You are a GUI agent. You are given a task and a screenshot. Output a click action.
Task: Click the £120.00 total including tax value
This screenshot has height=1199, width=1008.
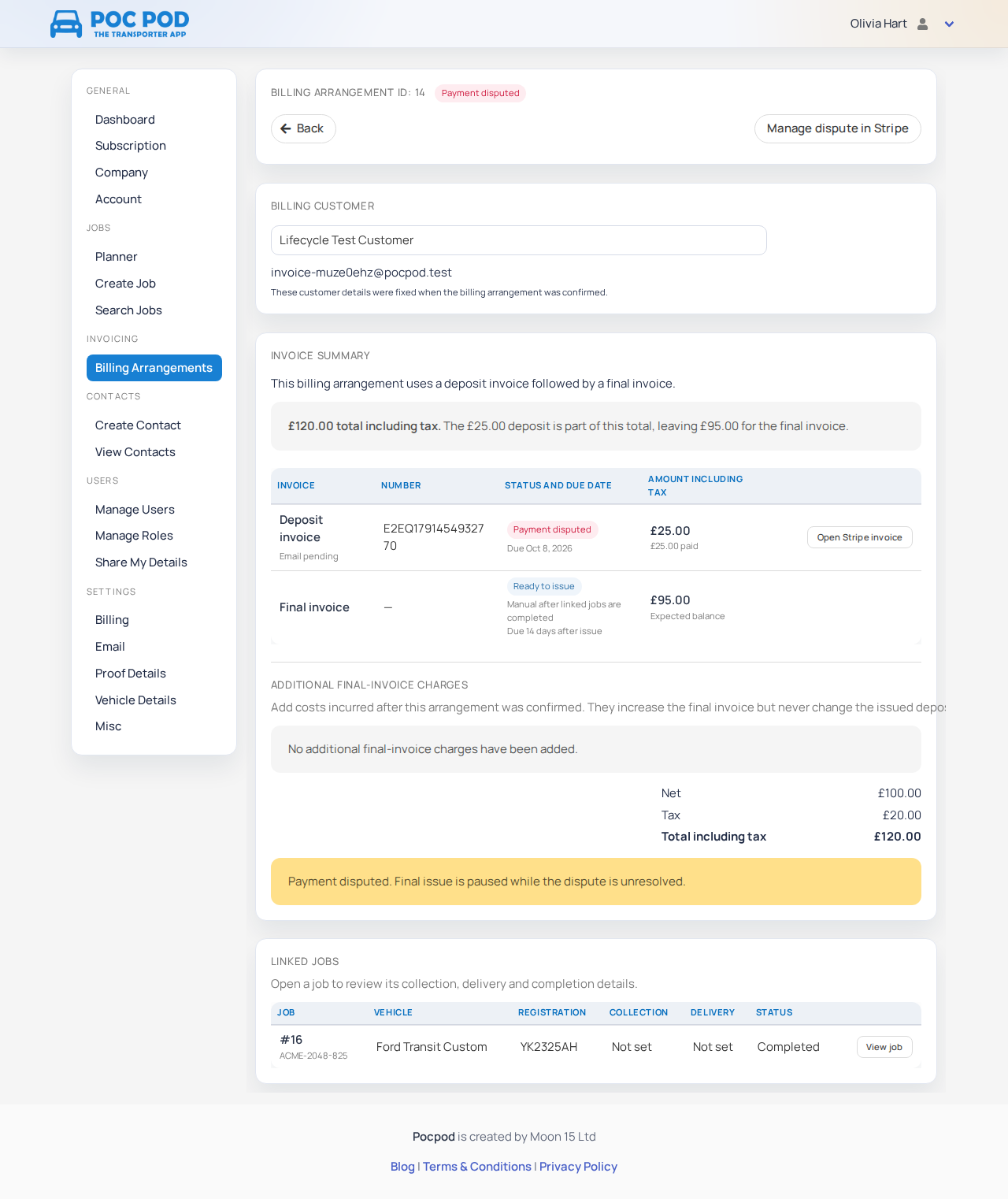click(898, 837)
